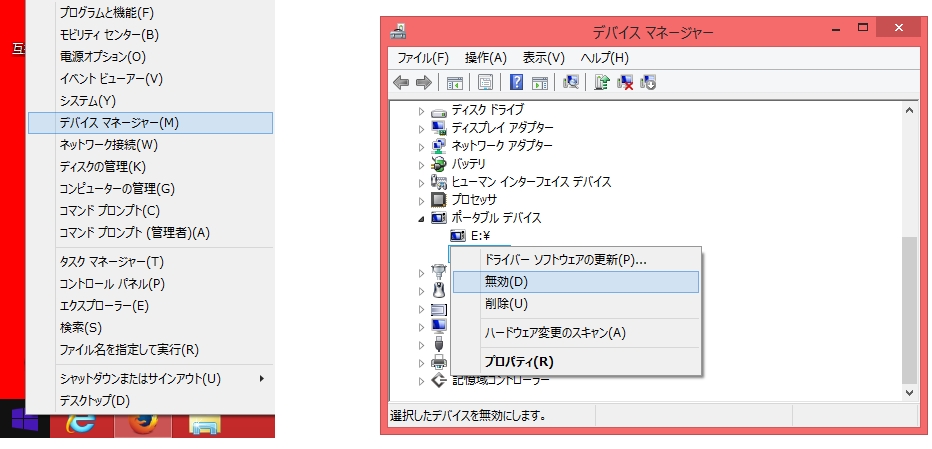The image size is (932, 449).
Task: Click the プロセッサ processor chip icon
Action: (439, 200)
